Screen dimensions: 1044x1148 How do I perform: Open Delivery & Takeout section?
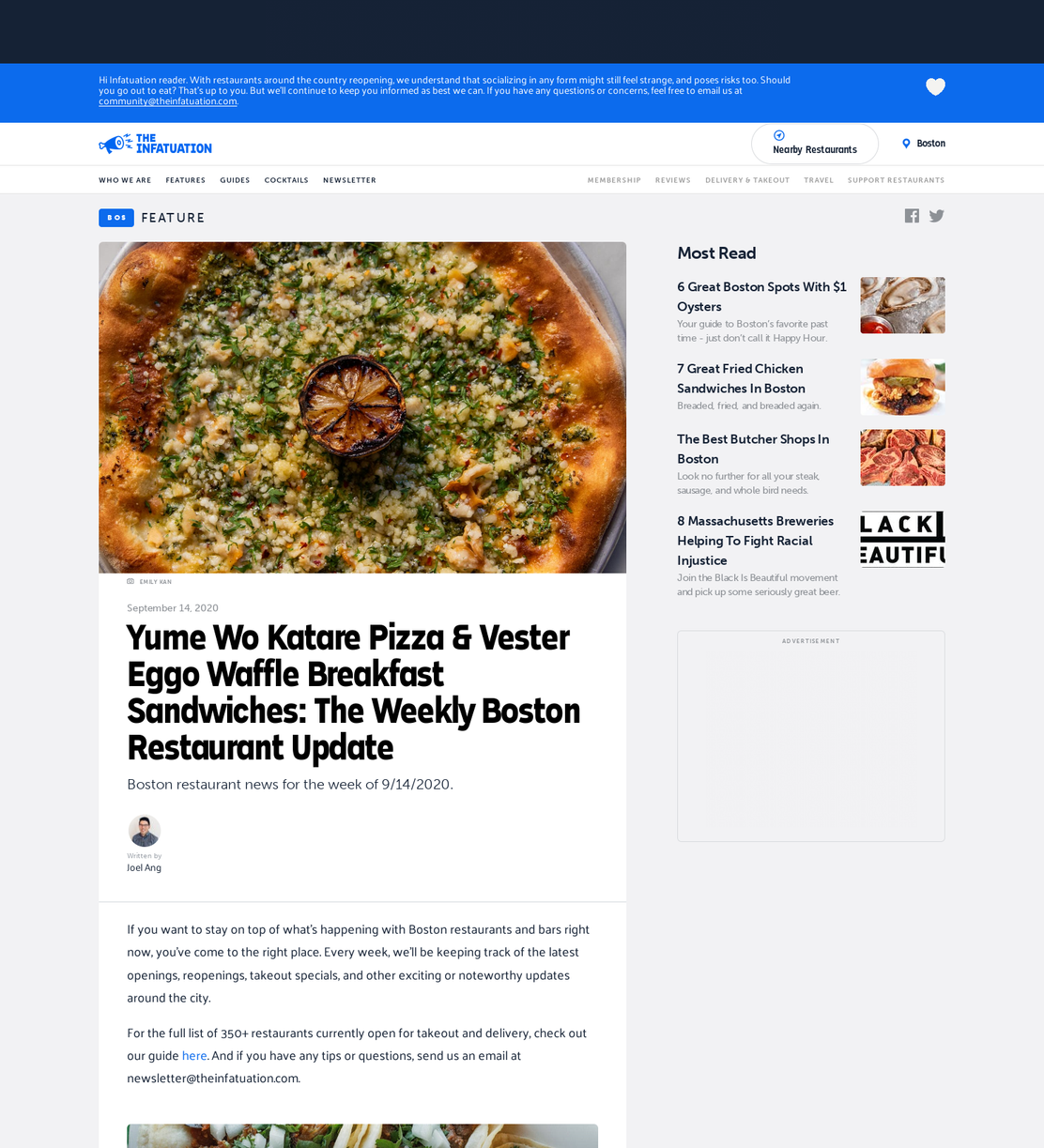[747, 180]
